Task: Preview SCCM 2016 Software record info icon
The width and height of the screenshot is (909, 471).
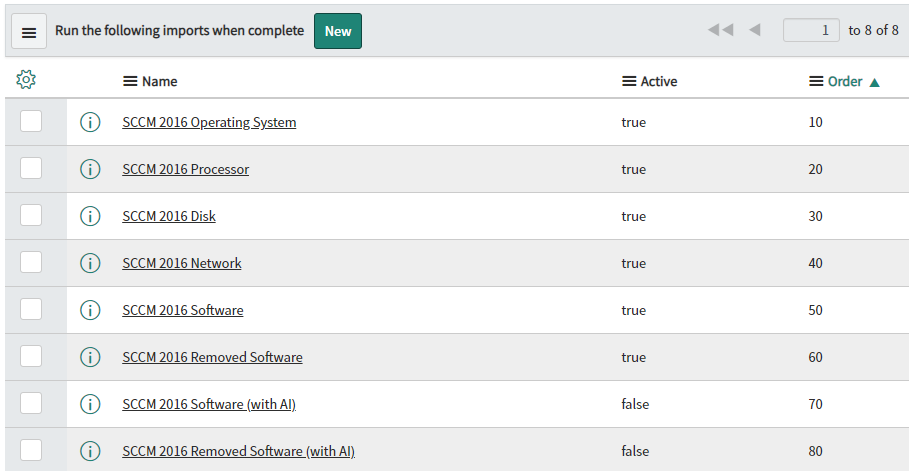Action: pos(90,310)
